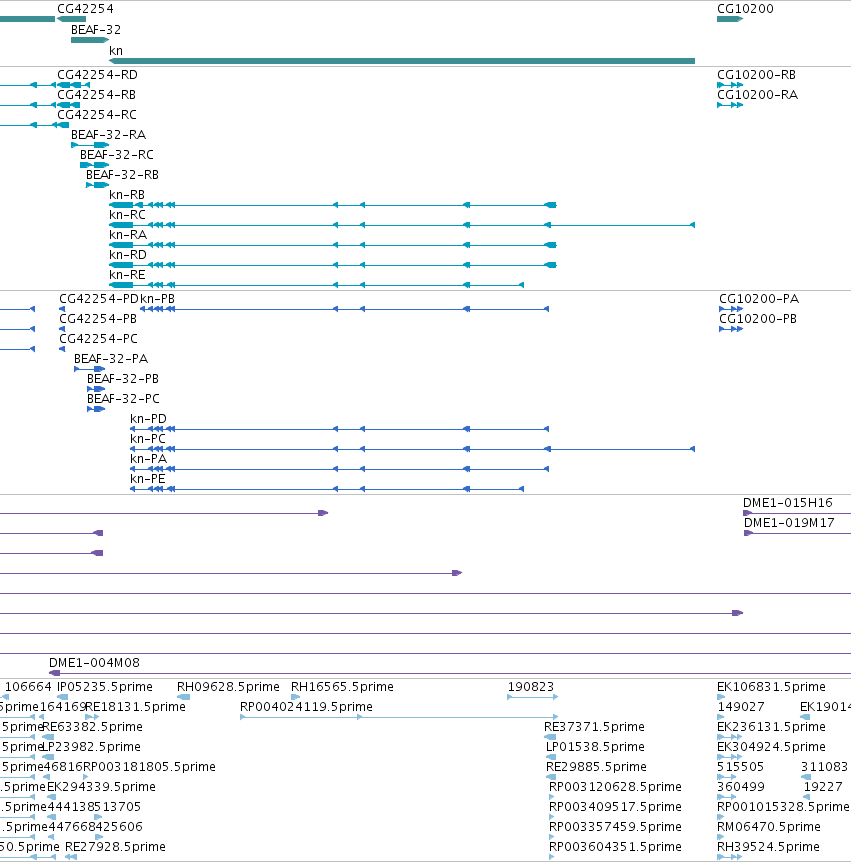Click the RE37371.5prime EST label
Image resolution: width=851 pixels, height=862 pixels.
[594, 726]
